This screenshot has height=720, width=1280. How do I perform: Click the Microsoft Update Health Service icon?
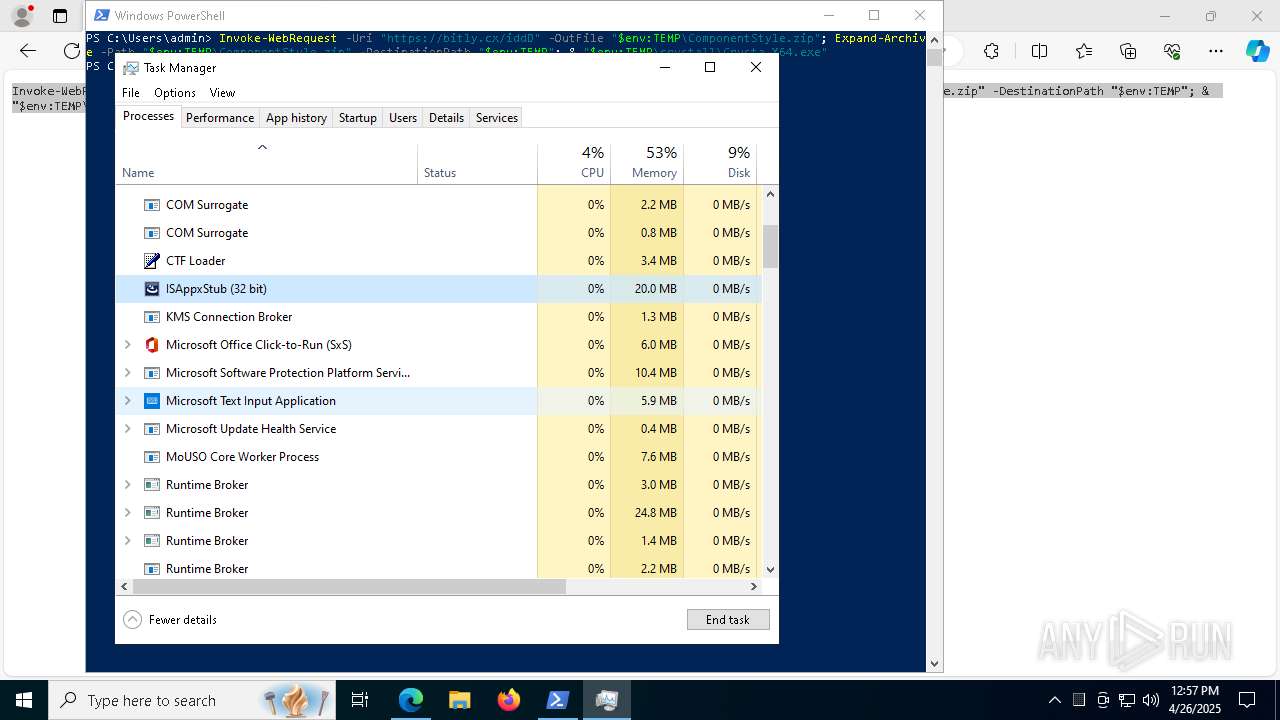click(152, 429)
